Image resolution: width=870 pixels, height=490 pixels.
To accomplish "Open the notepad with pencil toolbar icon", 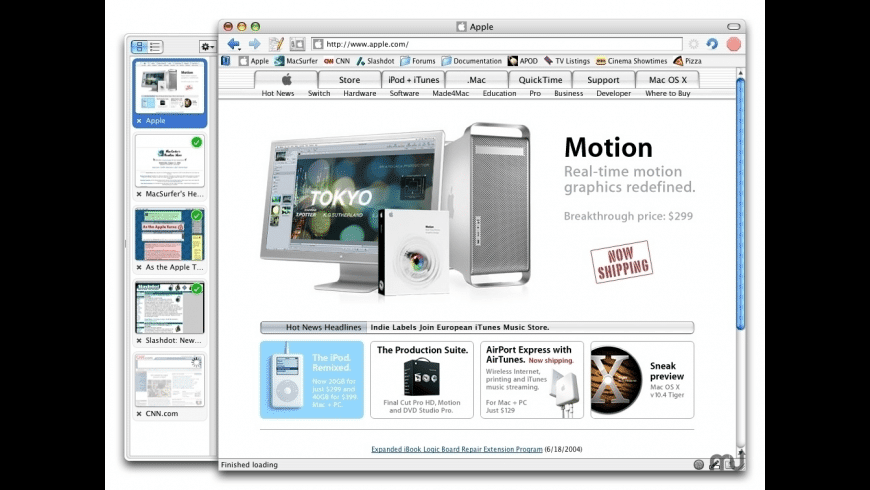I will click(276, 44).
